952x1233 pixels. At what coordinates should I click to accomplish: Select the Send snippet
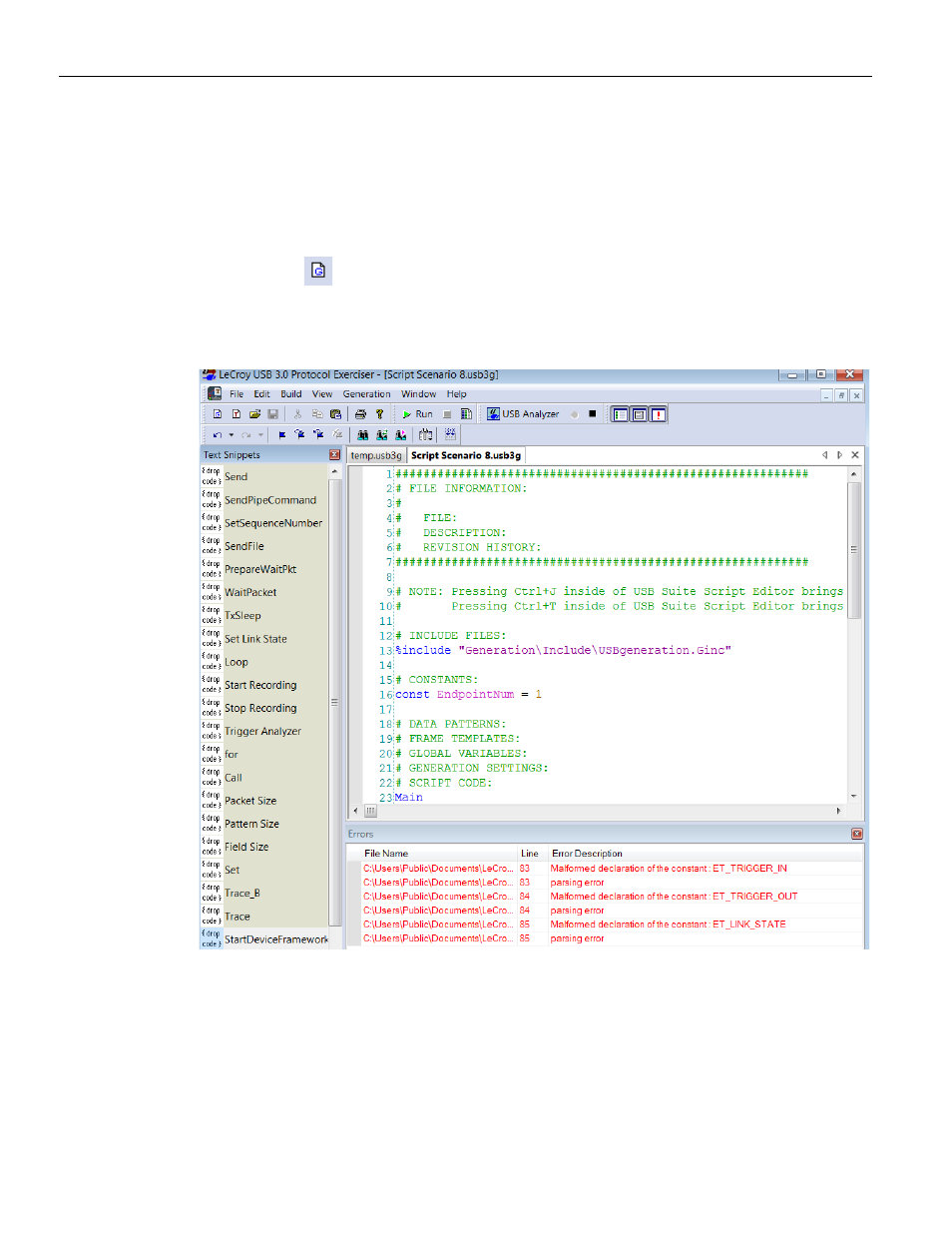pos(236,477)
